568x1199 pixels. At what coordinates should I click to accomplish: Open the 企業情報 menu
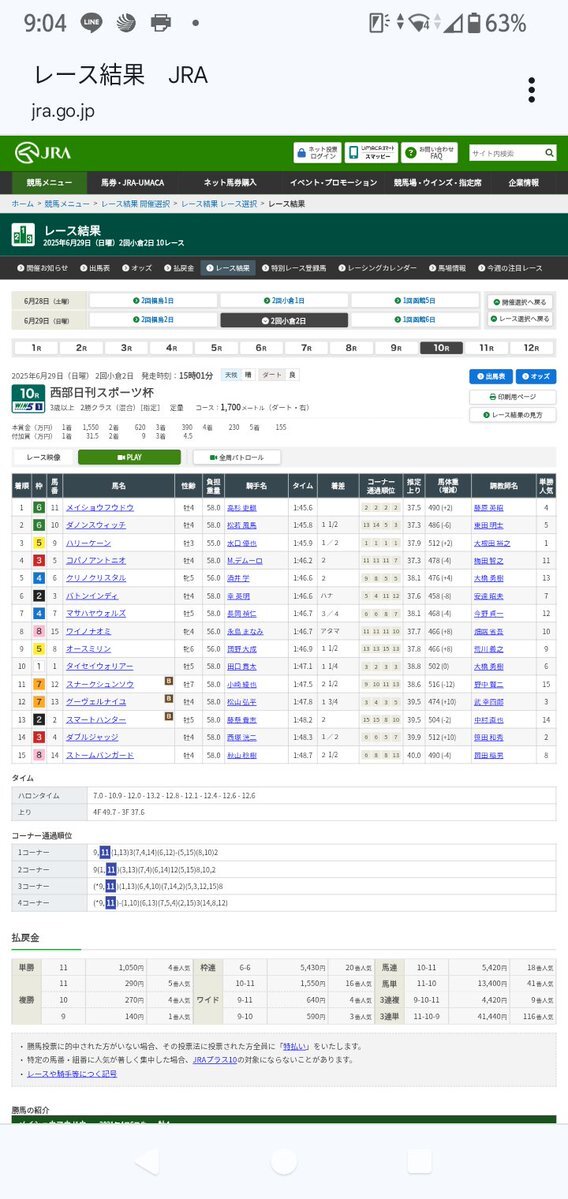[524, 184]
